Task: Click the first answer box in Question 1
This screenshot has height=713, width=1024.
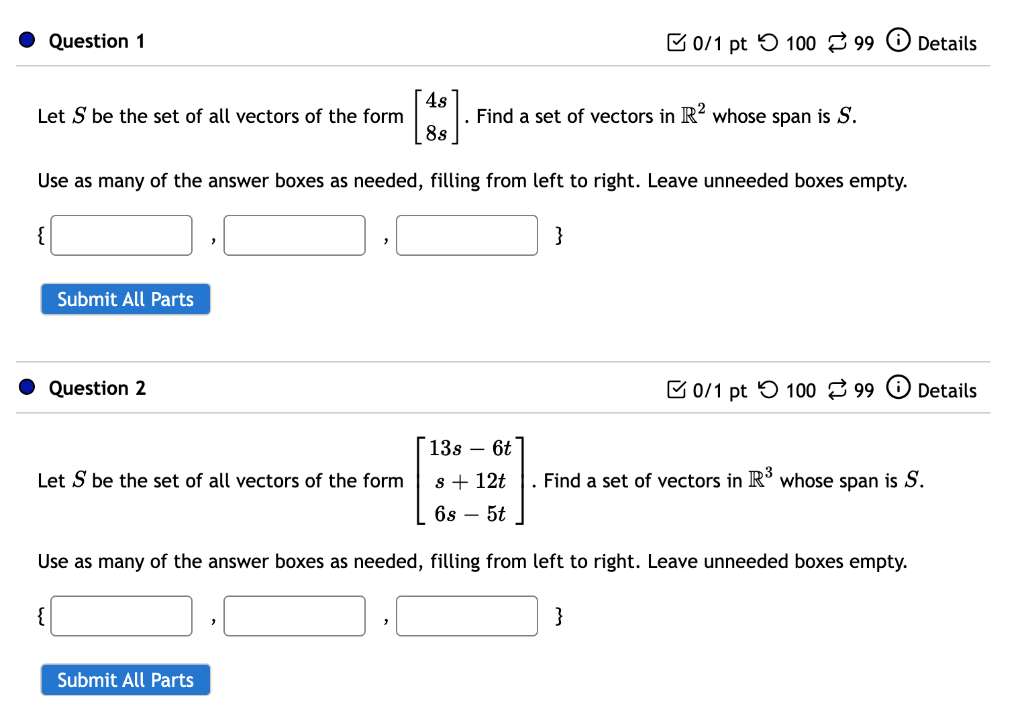Action: pyautogui.click(x=121, y=235)
